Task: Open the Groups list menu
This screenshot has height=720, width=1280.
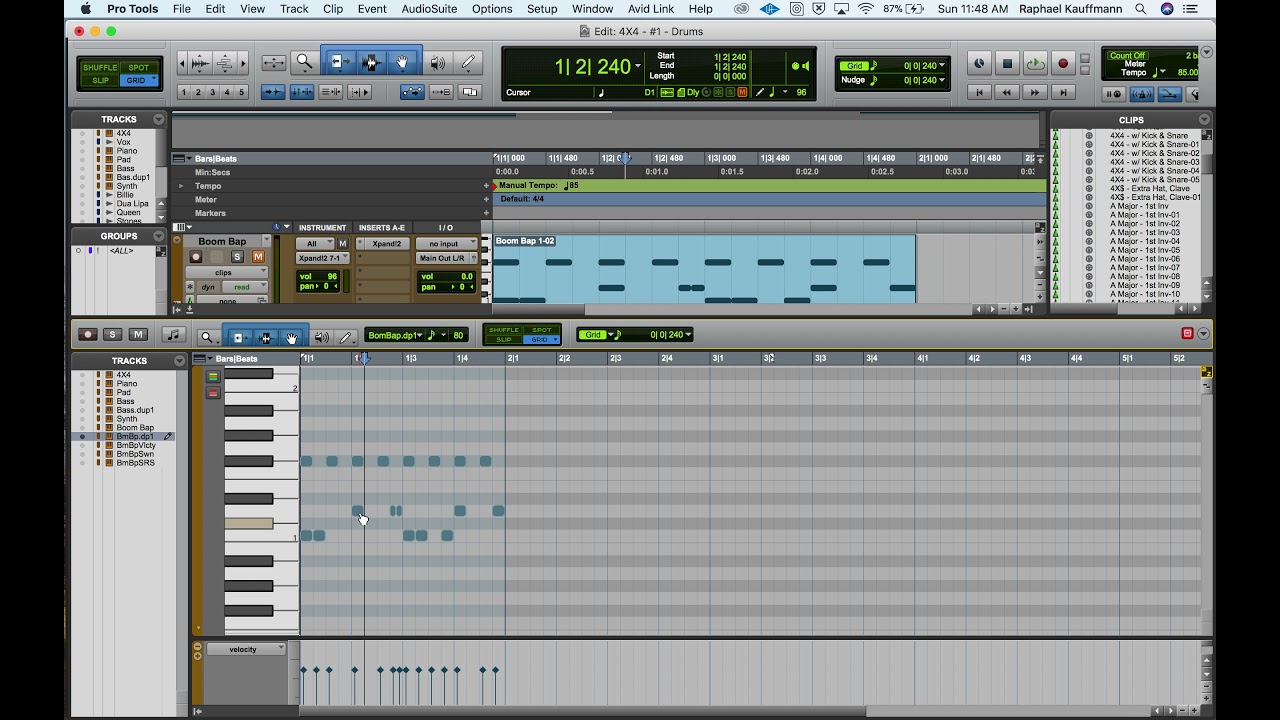Action: 158,236
